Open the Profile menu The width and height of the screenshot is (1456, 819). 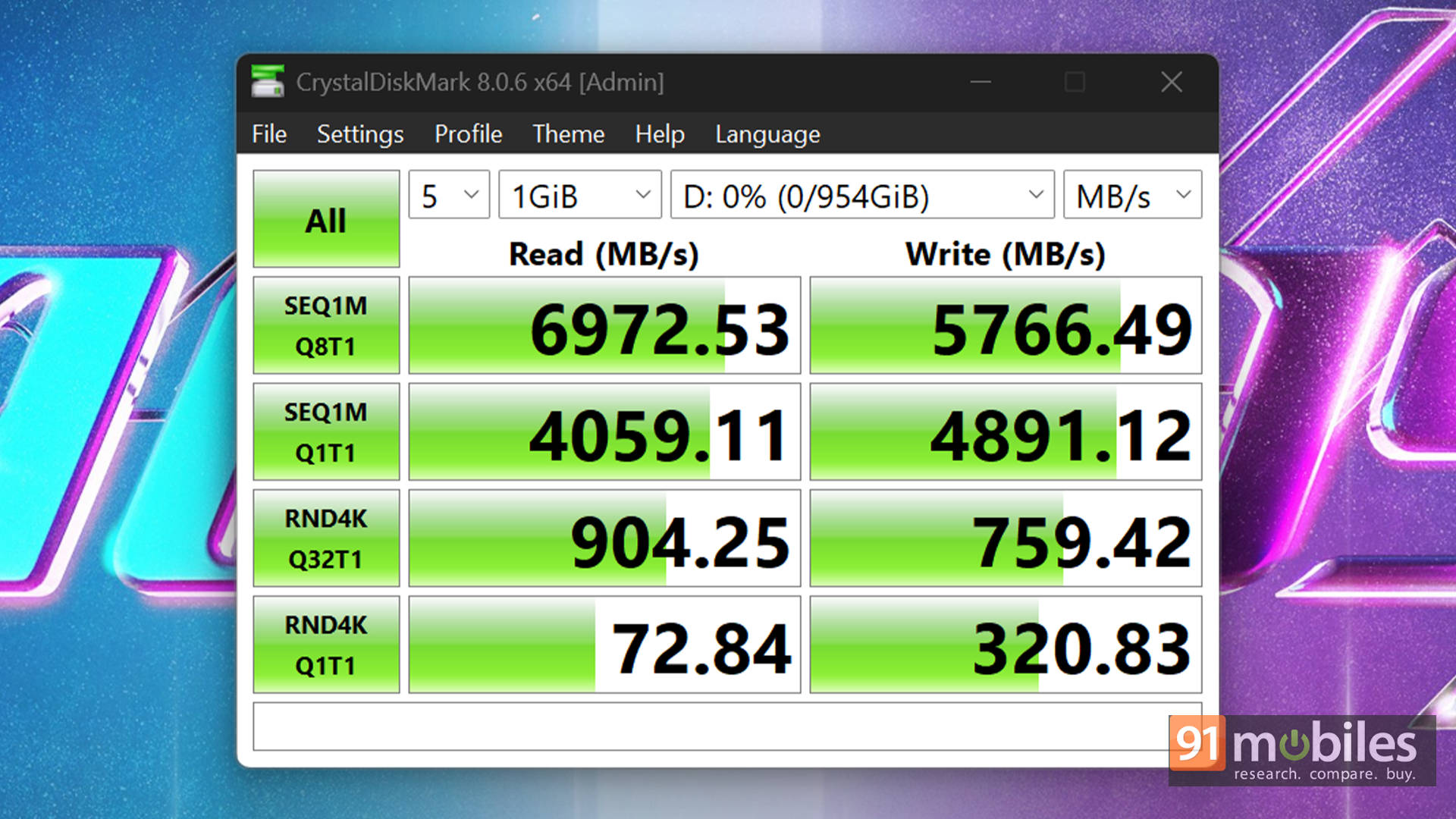(x=468, y=134)
